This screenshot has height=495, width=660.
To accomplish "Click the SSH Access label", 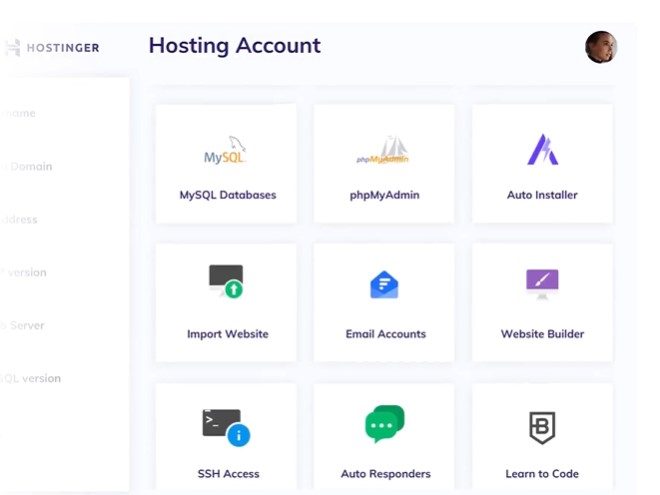I will 228,474.
